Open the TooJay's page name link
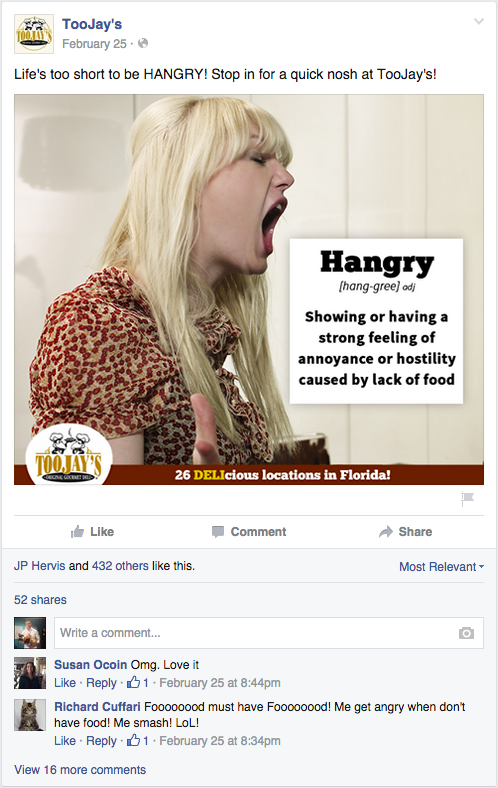 tap(92, 24)
